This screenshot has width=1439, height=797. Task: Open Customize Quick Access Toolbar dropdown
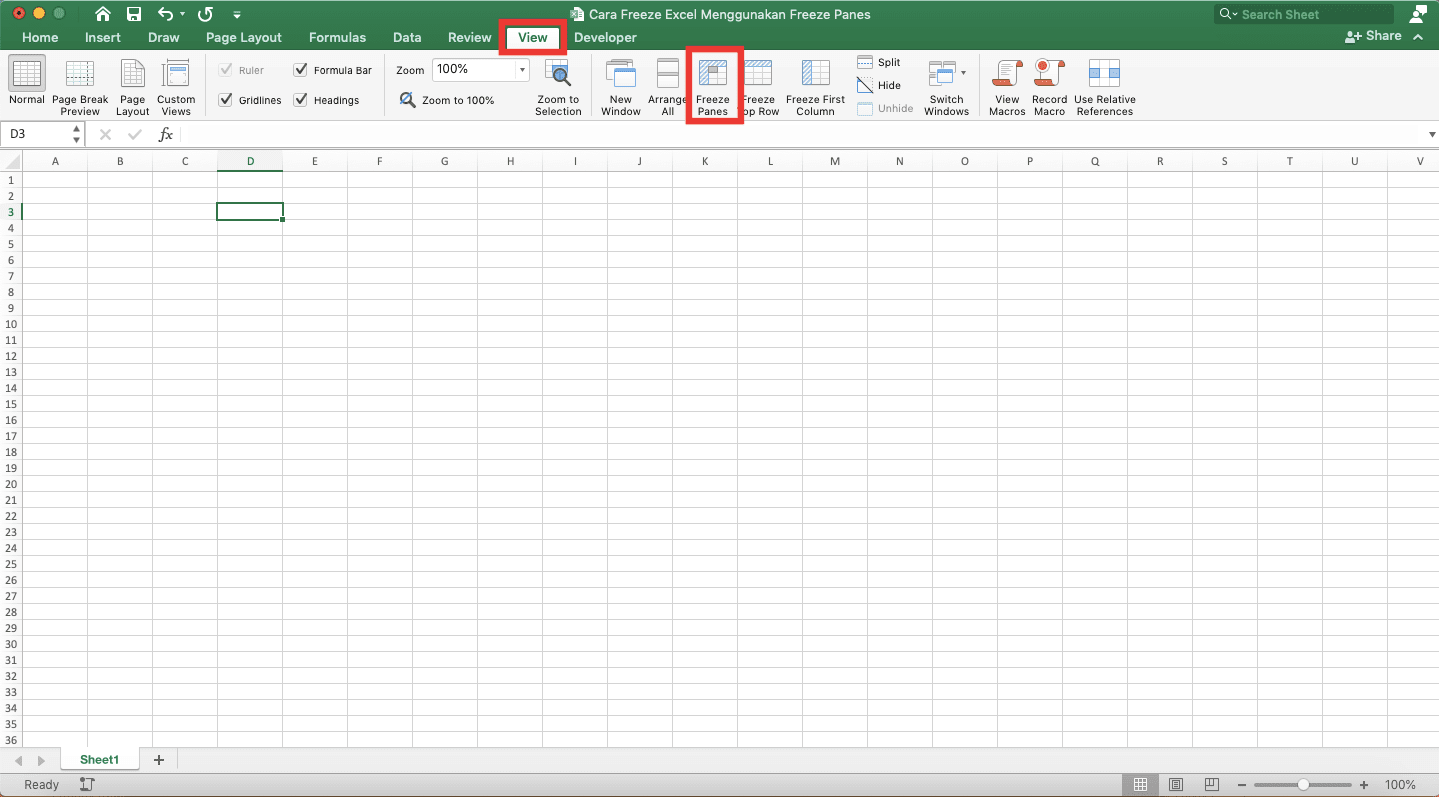click(237, 15)
